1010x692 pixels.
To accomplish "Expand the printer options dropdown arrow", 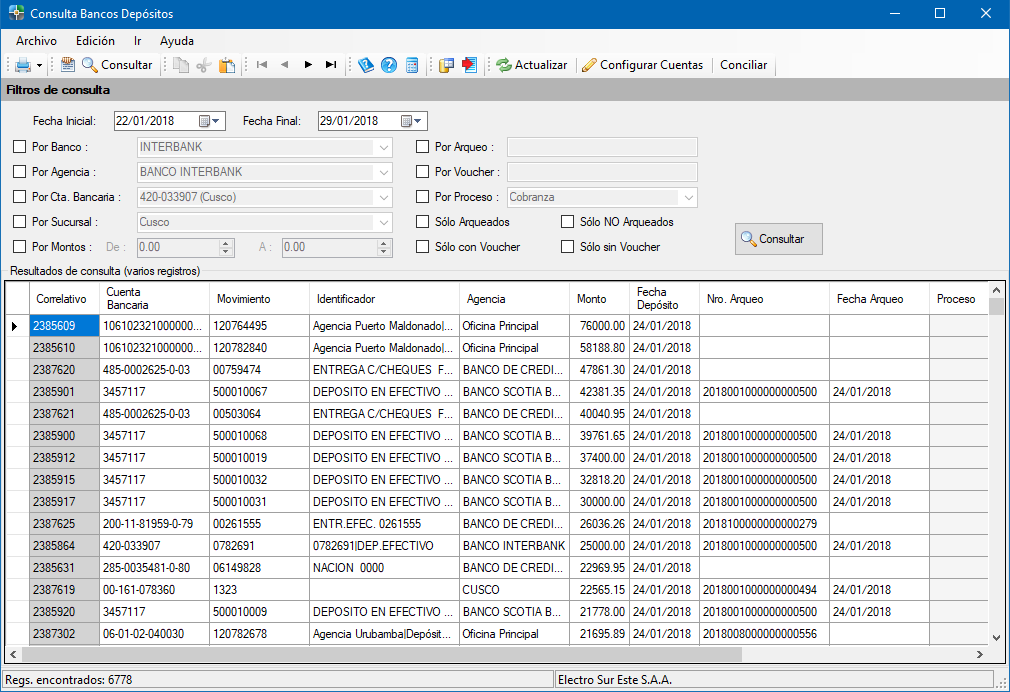I will point(39,66).
